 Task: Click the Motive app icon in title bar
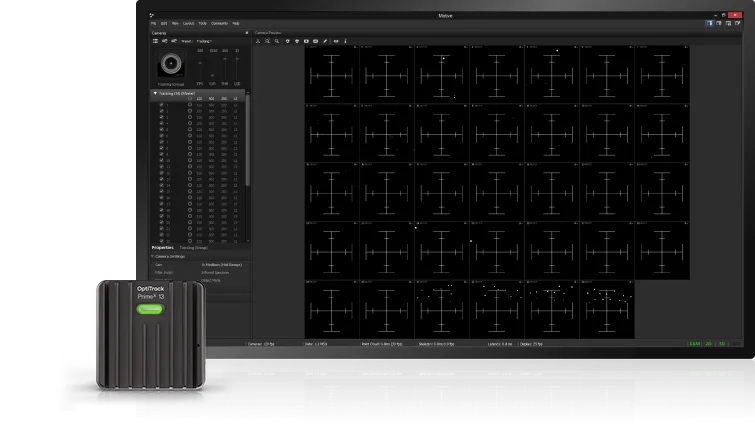coord(152,15)
